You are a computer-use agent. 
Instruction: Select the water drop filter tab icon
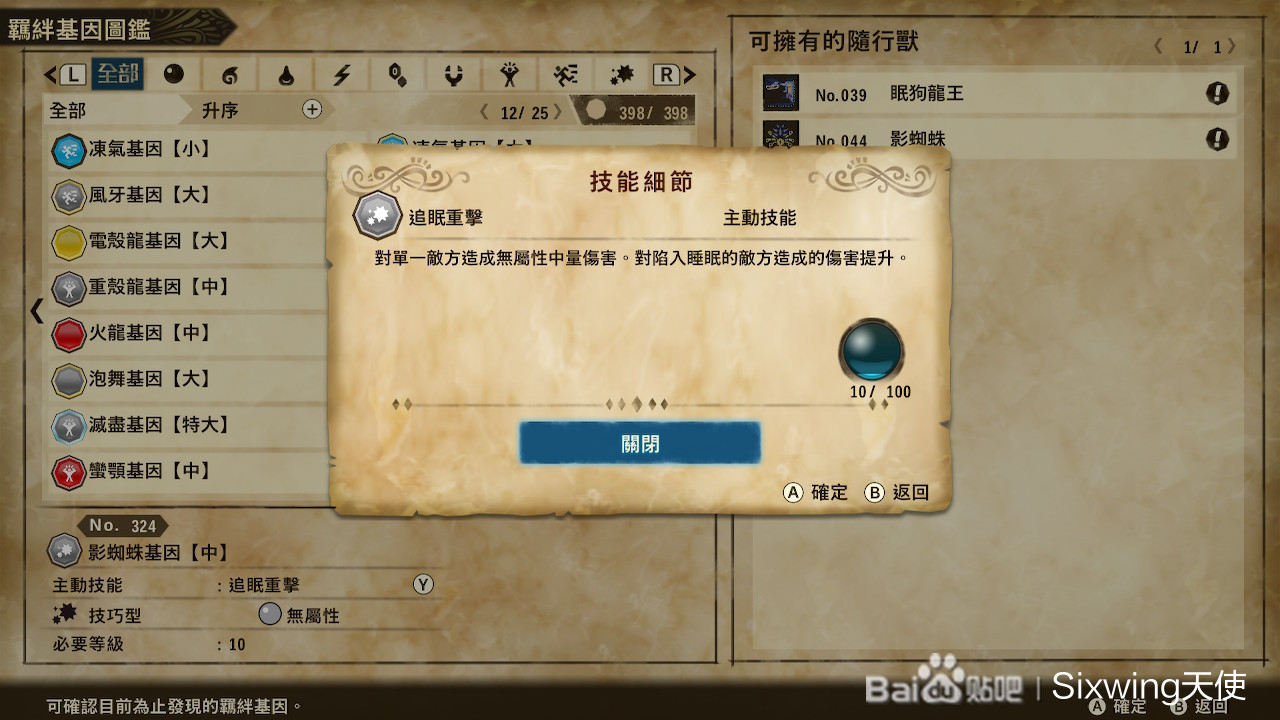[x=286, y=75]
